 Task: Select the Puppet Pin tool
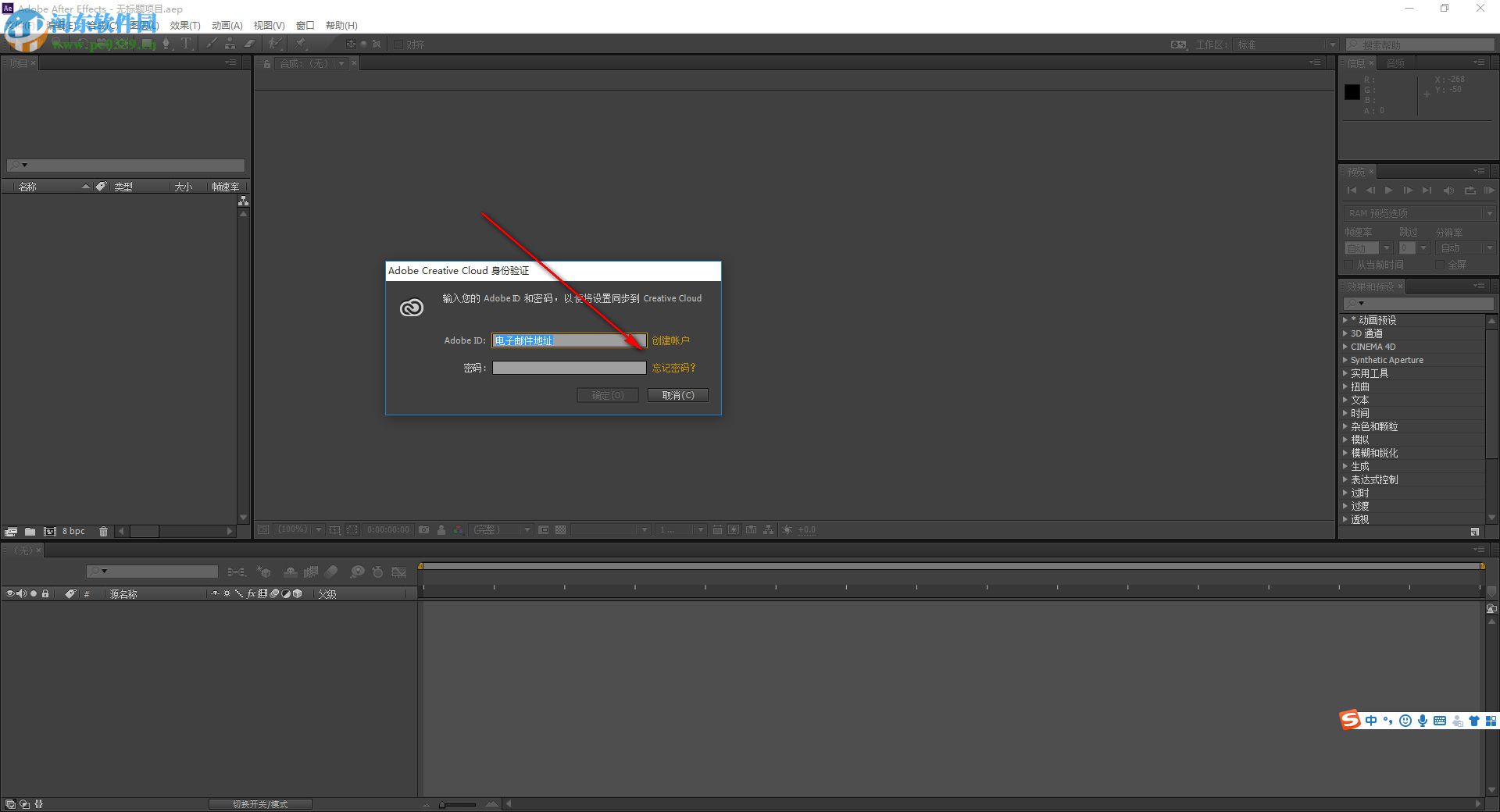coord(301,45)
